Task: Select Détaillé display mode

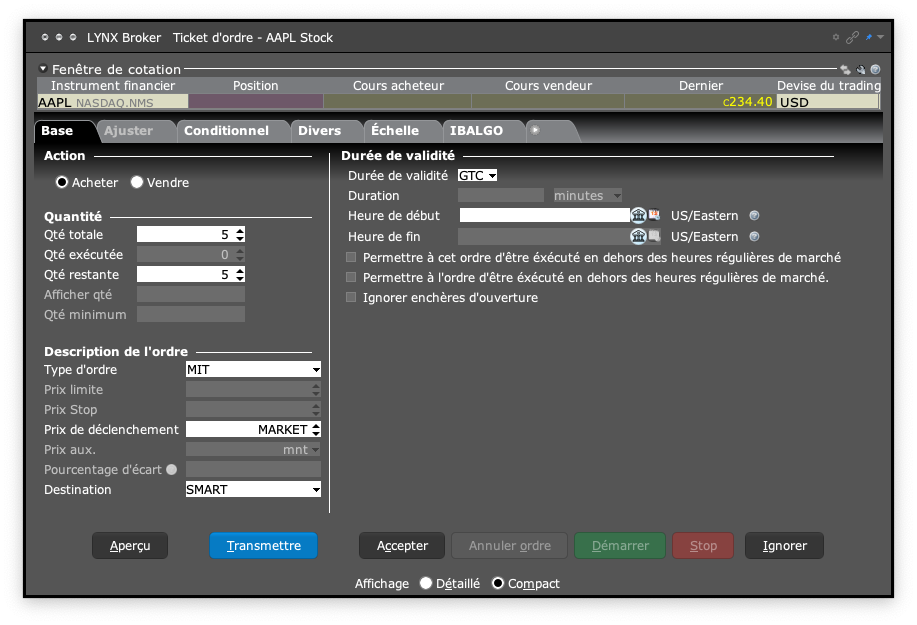Action: tap(426, 583)
